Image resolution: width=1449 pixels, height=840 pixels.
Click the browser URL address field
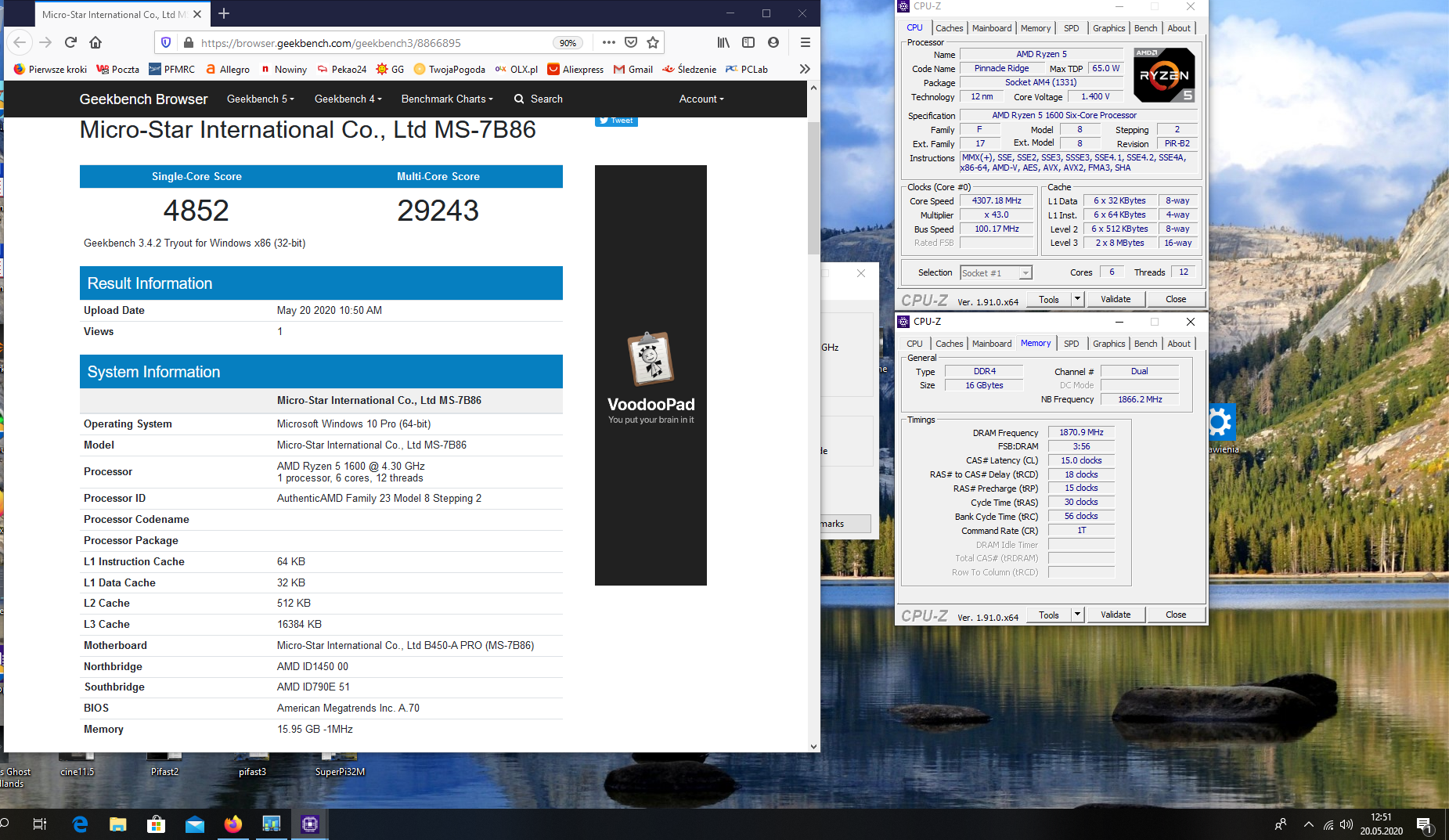click(x=372, y=43)
